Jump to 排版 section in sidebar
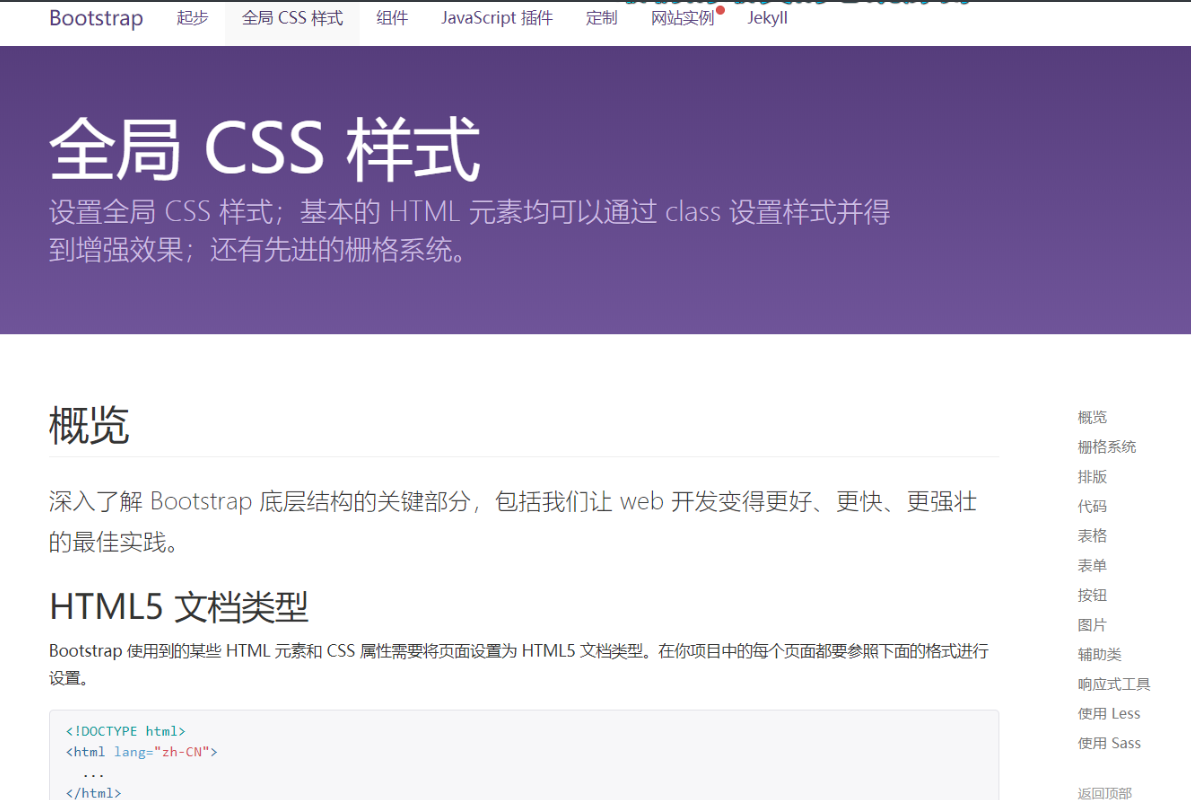This screenshot has width=1191, height=800. [1092, 476]
